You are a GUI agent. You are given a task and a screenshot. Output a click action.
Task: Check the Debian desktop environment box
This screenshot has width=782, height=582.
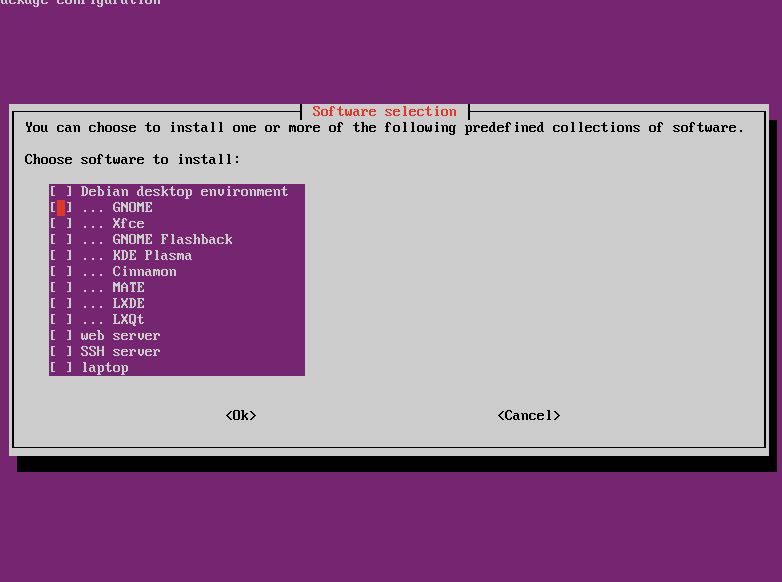click(61, 192)
